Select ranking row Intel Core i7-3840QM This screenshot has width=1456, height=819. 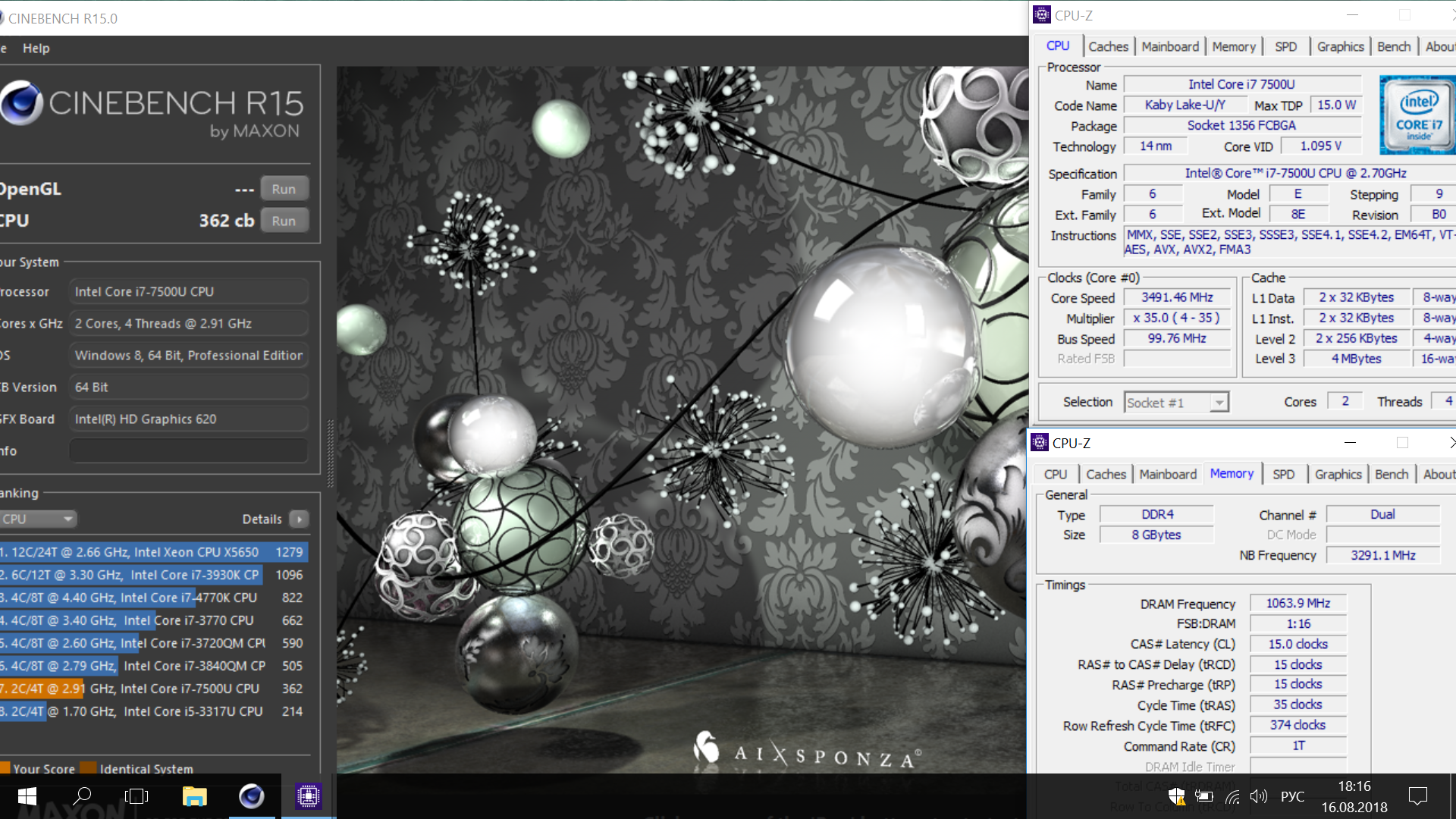point(154,666)
